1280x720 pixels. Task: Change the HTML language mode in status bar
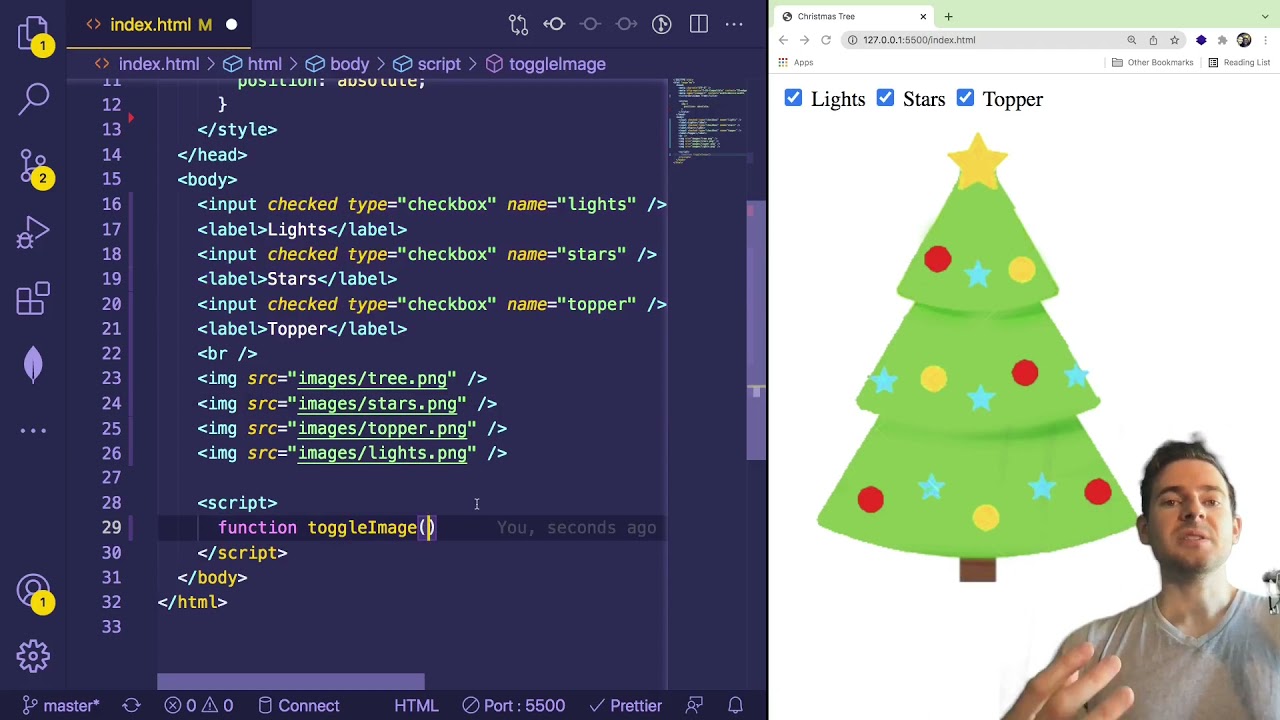click(x=416, y=706)
